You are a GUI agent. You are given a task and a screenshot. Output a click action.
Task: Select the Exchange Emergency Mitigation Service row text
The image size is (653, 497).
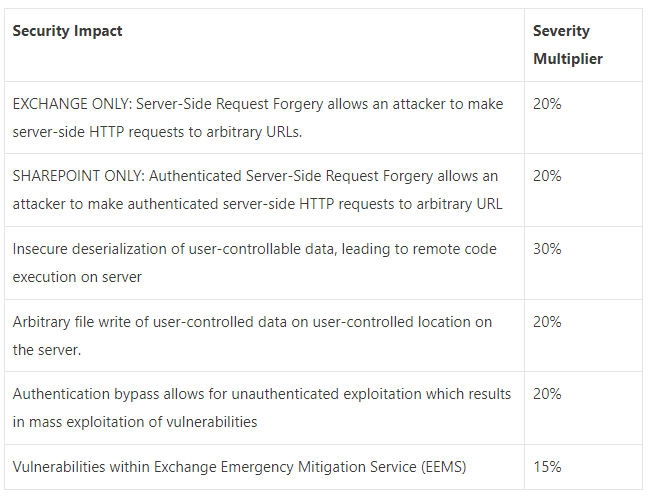[x=239, y=467]
